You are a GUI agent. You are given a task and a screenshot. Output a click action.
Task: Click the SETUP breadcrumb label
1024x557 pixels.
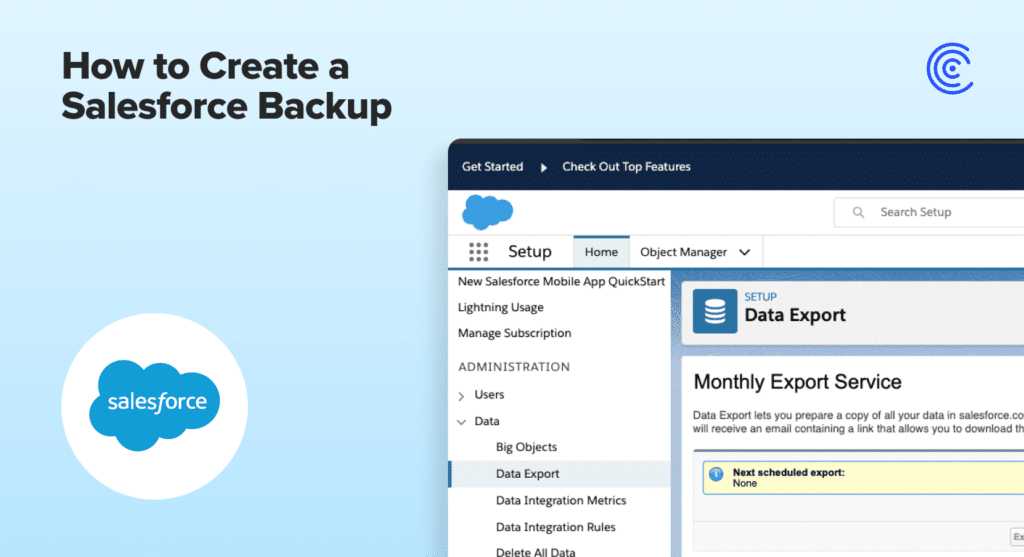760,296
